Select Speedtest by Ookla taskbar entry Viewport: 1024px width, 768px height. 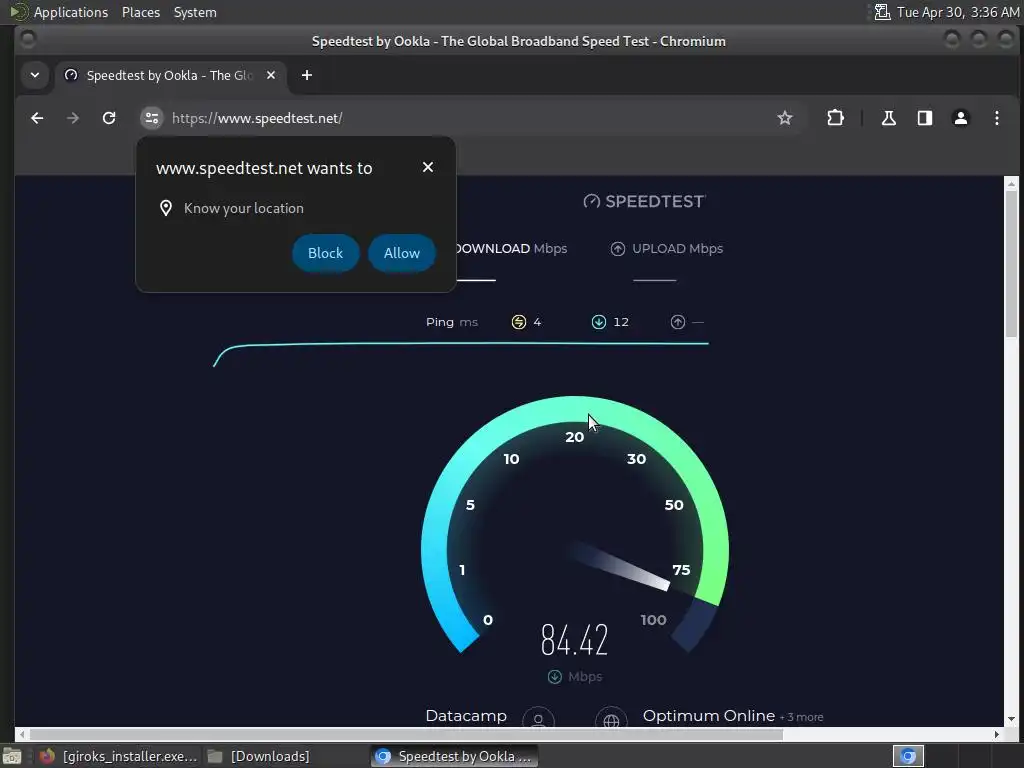click(455, 756)
